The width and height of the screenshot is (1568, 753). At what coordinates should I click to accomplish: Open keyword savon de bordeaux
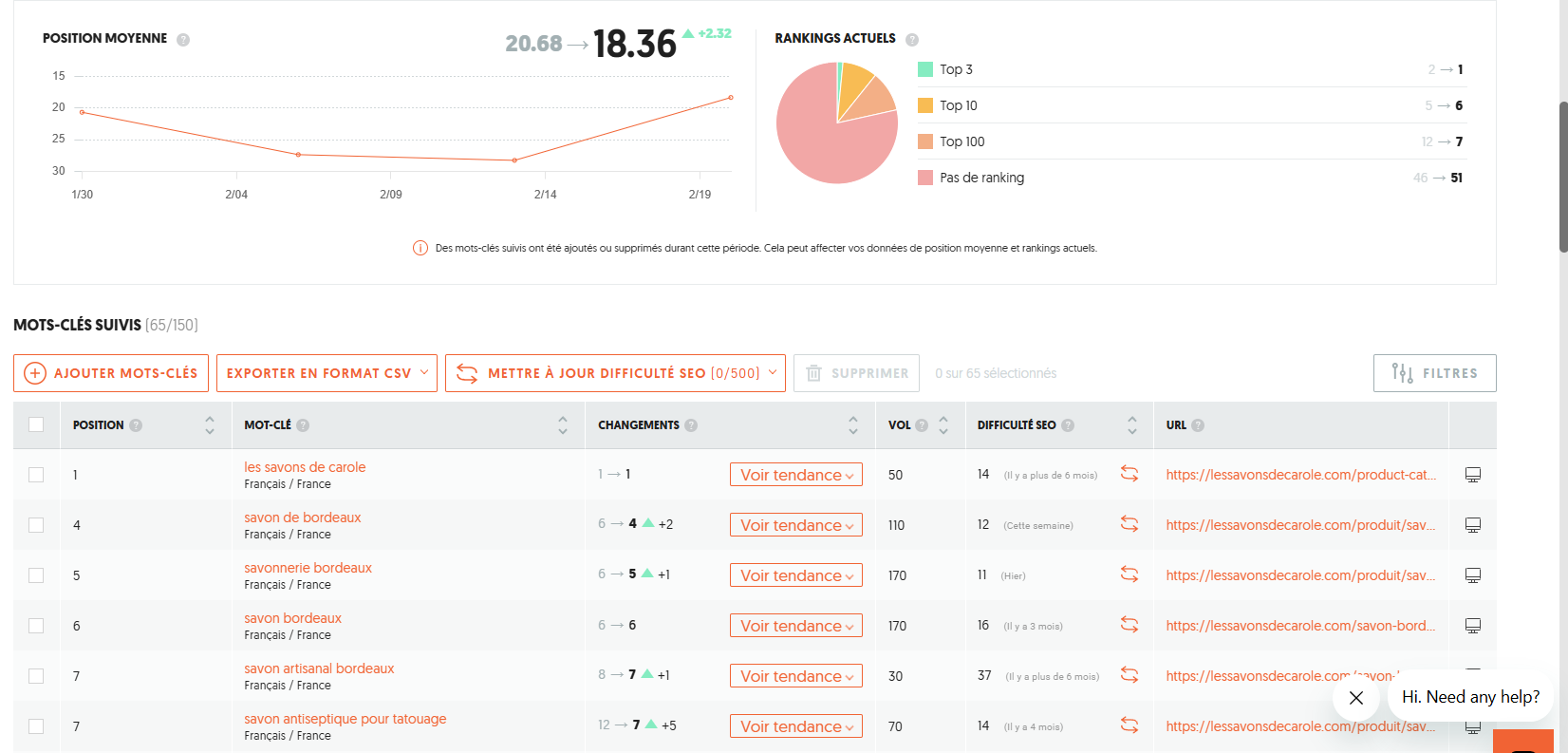tap(303, 518)
